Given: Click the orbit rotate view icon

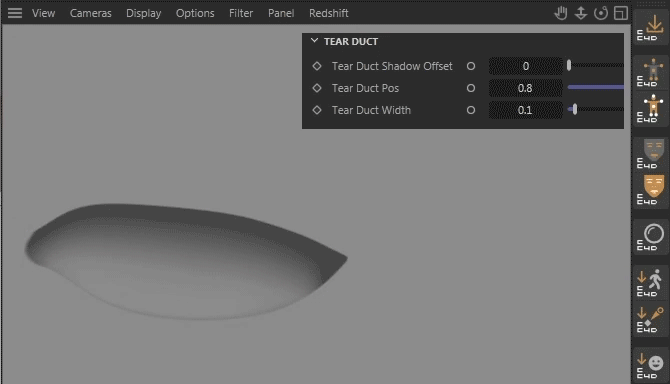Looking at the screenshot, I should pos(601,13).
